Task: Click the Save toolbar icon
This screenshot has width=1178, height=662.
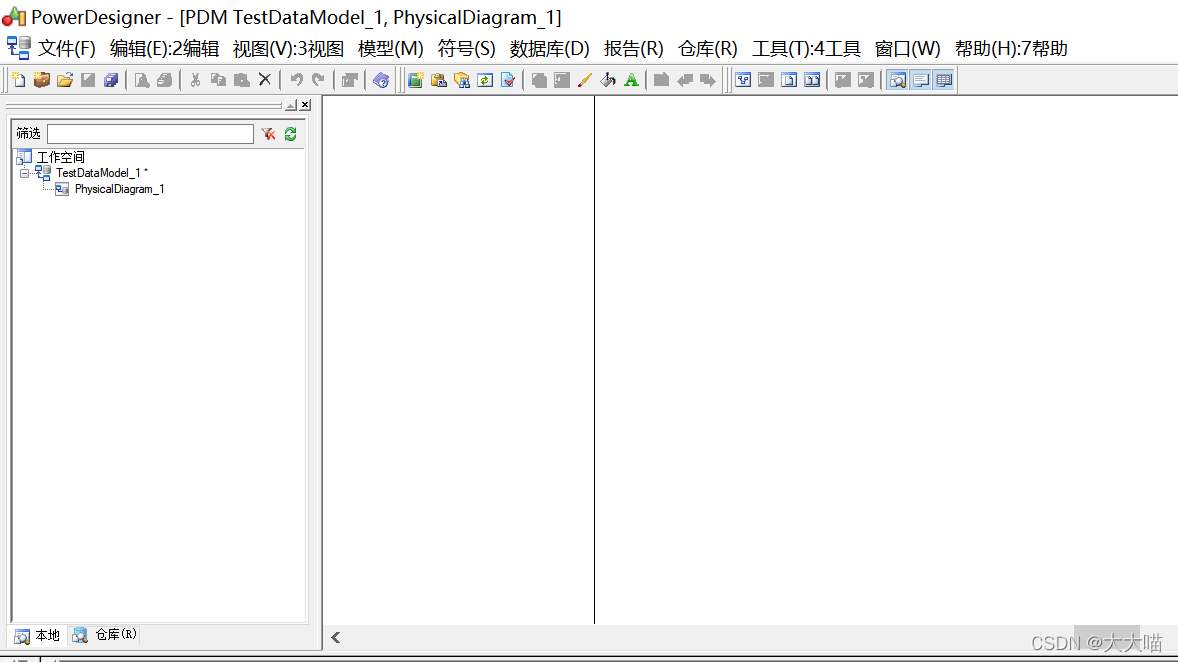Action: 89,80
